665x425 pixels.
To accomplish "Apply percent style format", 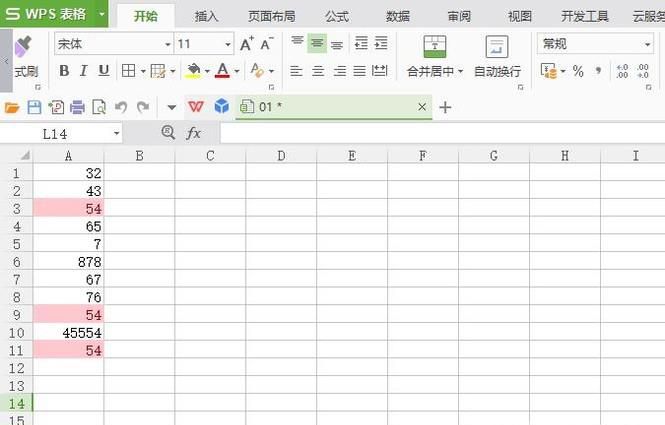I will click(578, 71).
